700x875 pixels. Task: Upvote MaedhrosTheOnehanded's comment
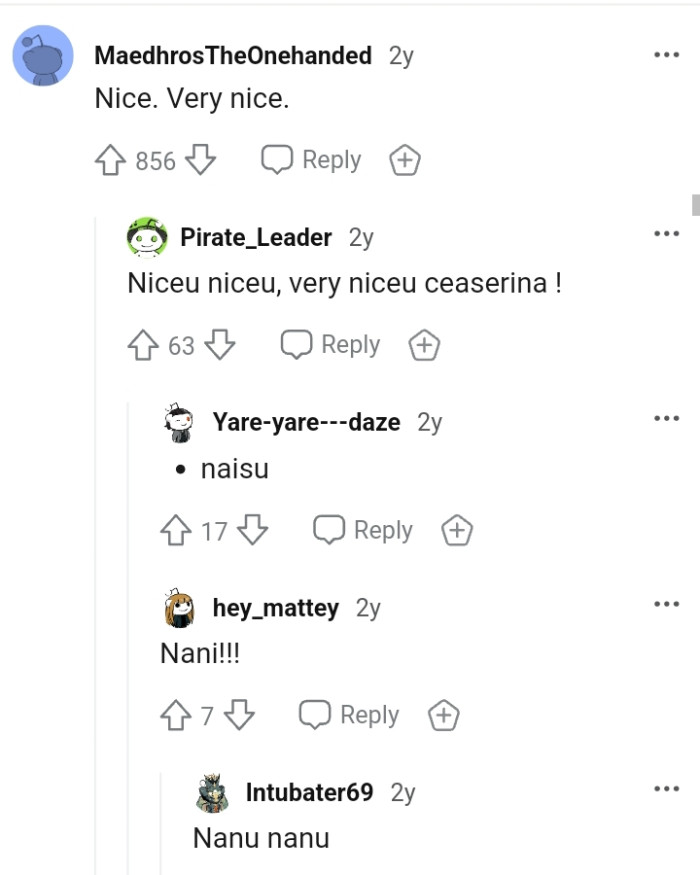point(113,159)
